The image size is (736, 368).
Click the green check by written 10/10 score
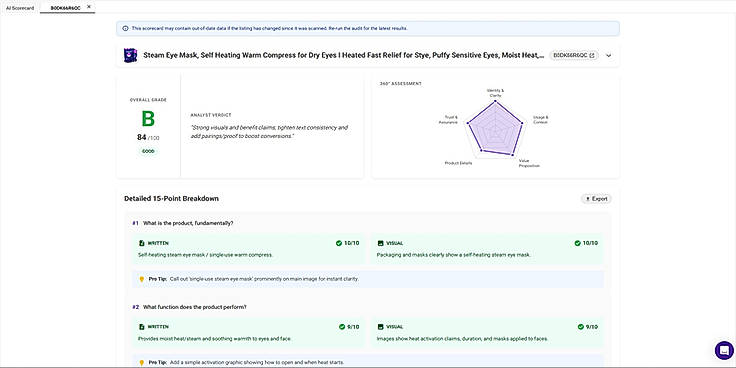pos(338,243)
